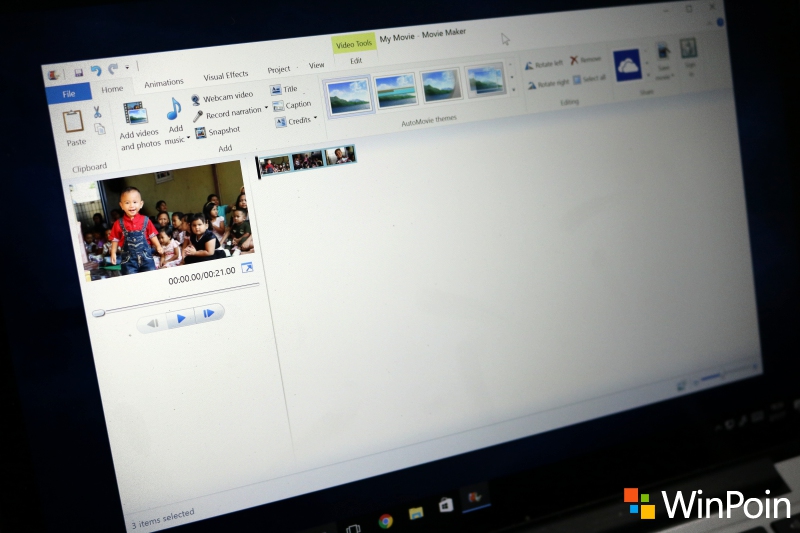
Task: Click Movie Maker app icon in title bar
Action: (x=54, y=75)
